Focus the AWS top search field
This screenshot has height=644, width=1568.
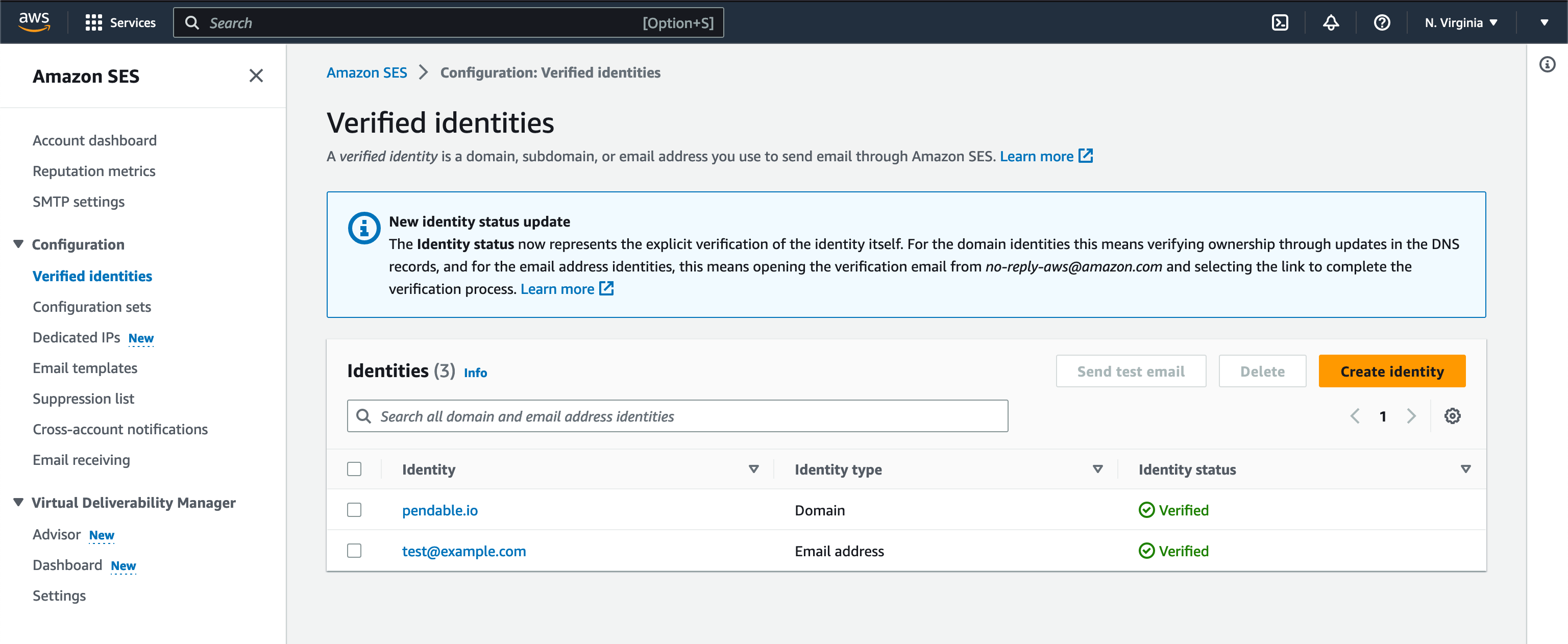(x=449, y=22)
